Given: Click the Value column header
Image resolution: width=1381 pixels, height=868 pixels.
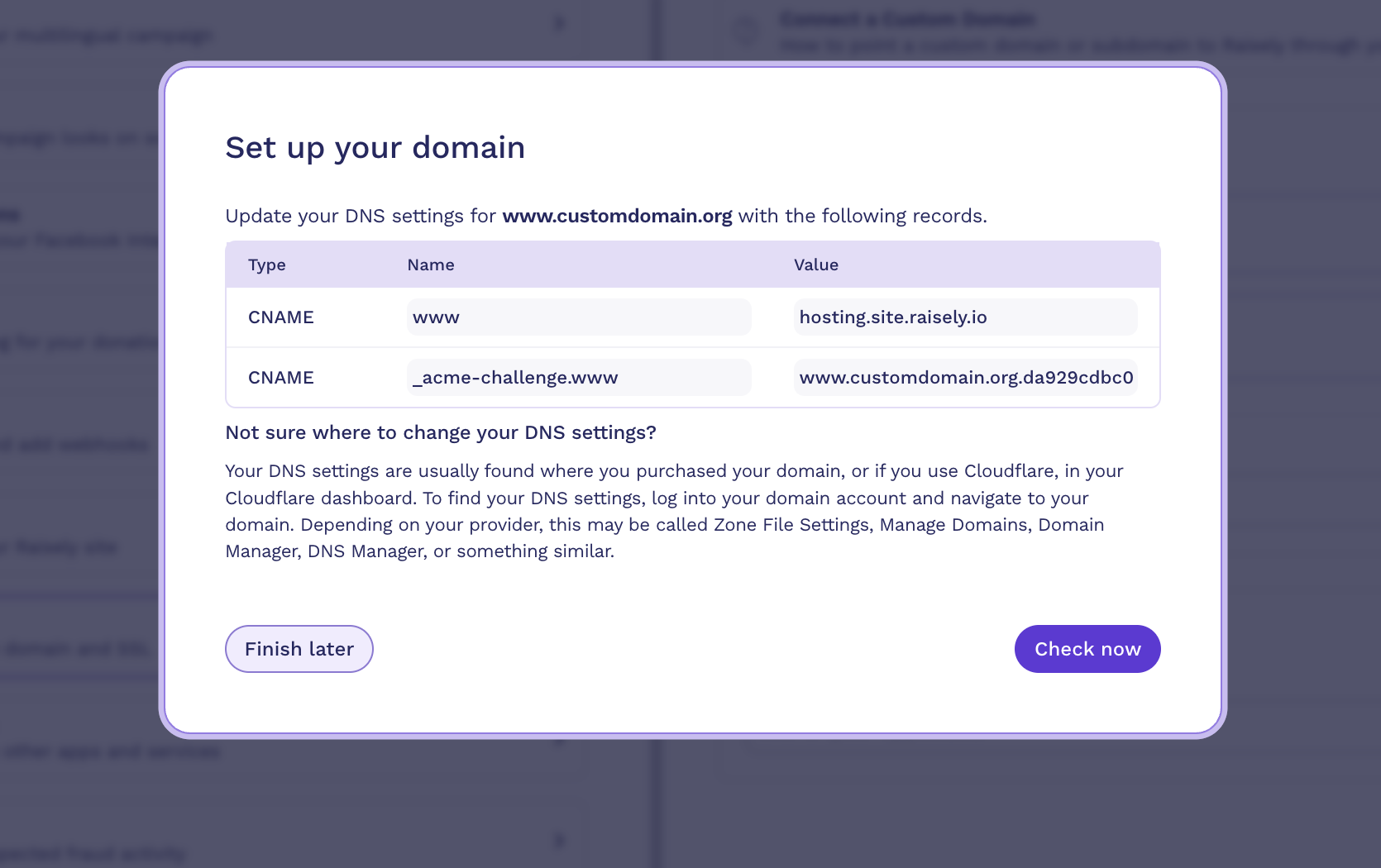Looking at the screenshot, I should point(816,265).
